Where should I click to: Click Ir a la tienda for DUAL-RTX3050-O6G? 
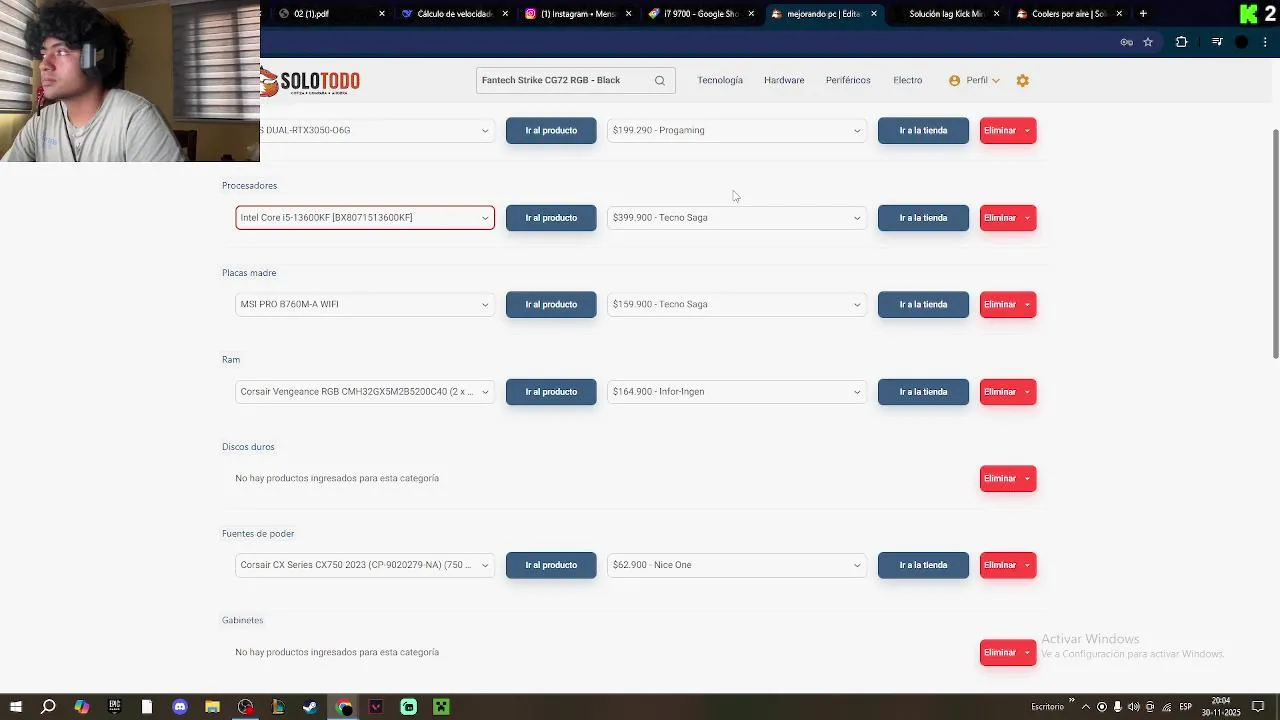pyautogui.click(x=923, y=131)
